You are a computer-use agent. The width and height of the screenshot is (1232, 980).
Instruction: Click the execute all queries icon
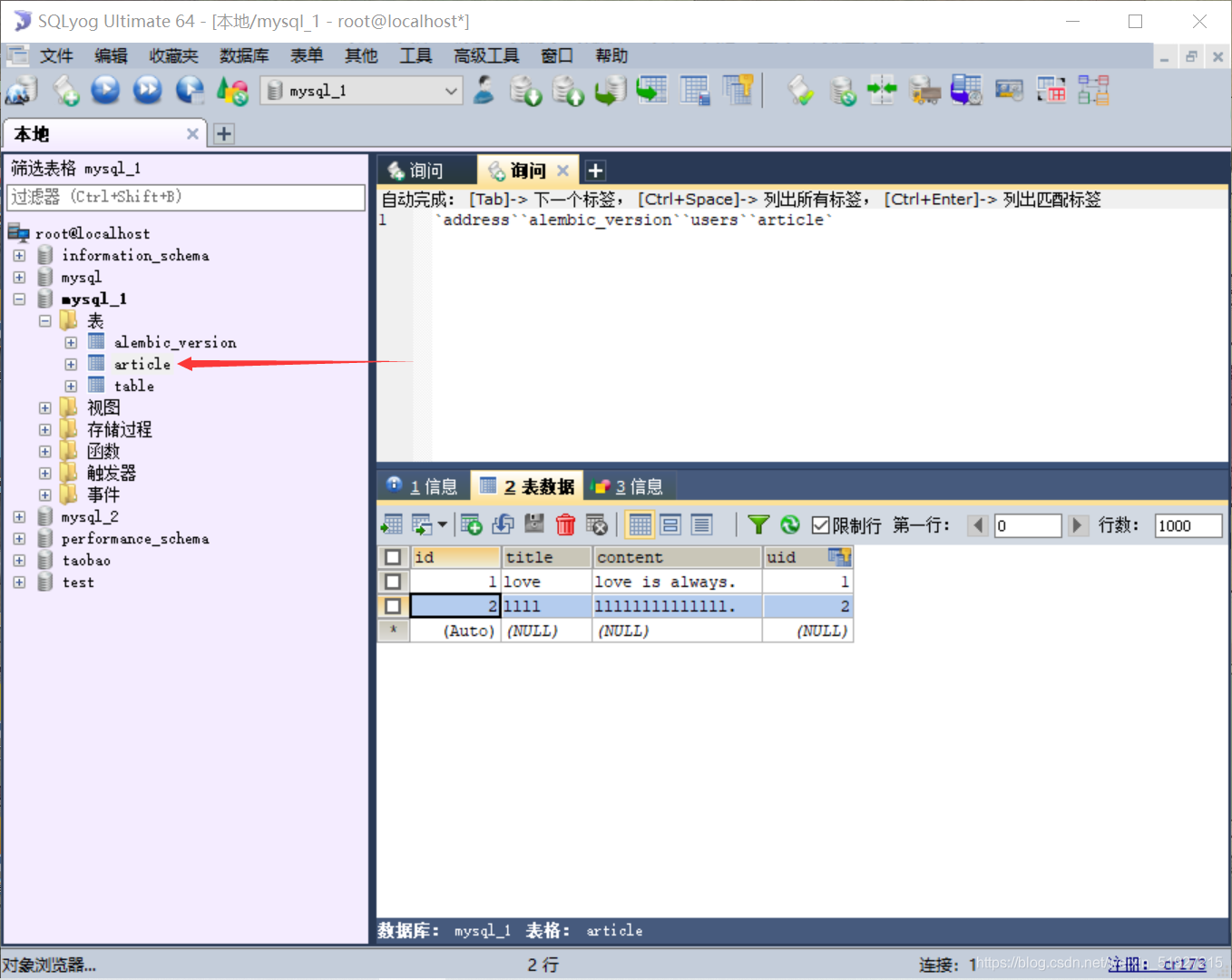(147, 90)
